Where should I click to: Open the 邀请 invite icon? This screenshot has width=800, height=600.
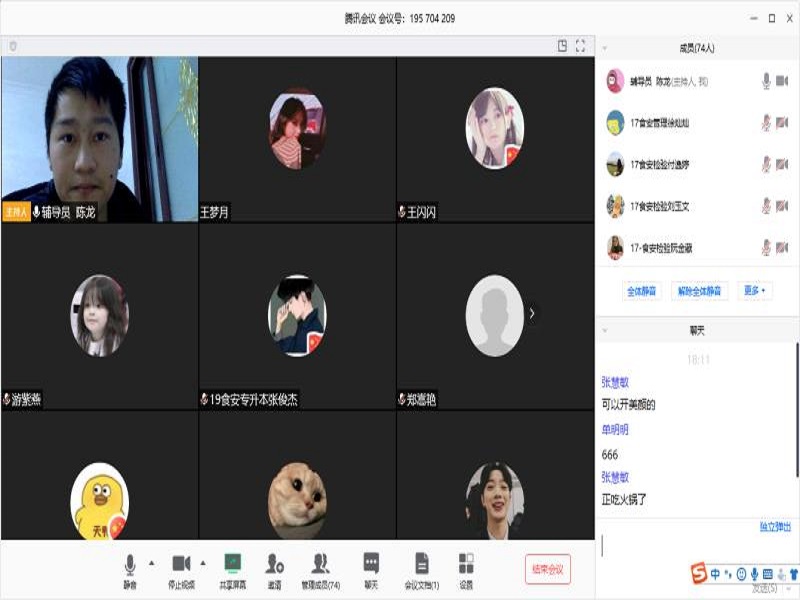pyautogui.click(x=274, y=564)
